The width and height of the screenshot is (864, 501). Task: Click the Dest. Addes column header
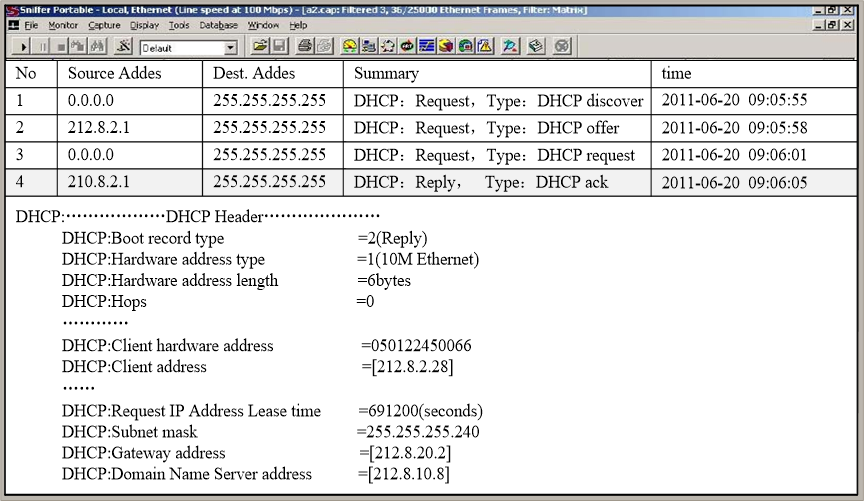[254, 73]
